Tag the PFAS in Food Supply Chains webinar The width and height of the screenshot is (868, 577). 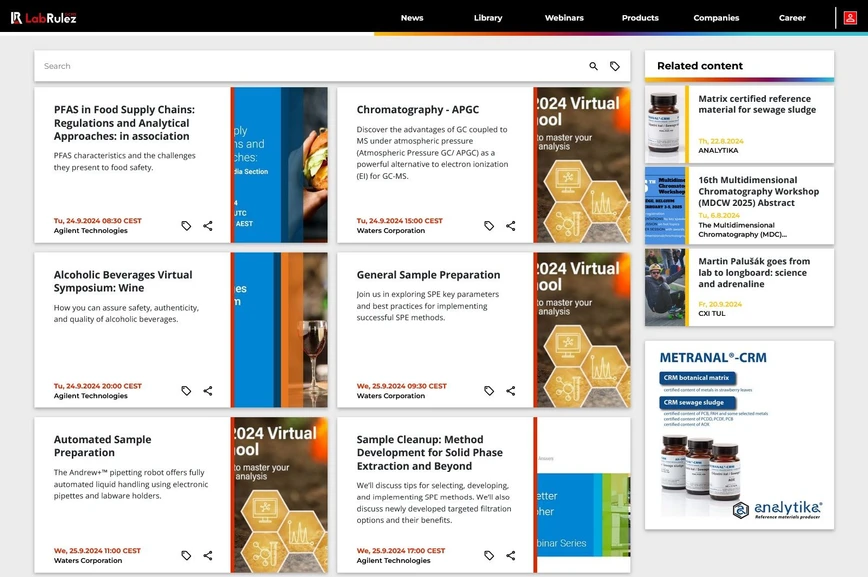(x=186, y=225)
